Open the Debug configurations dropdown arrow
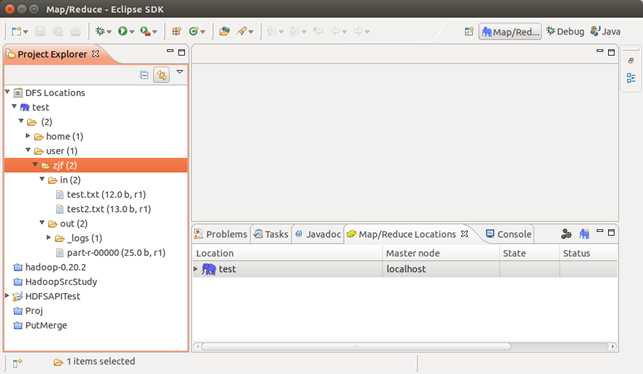Viewport: 643px width, 374px height. 109,32
